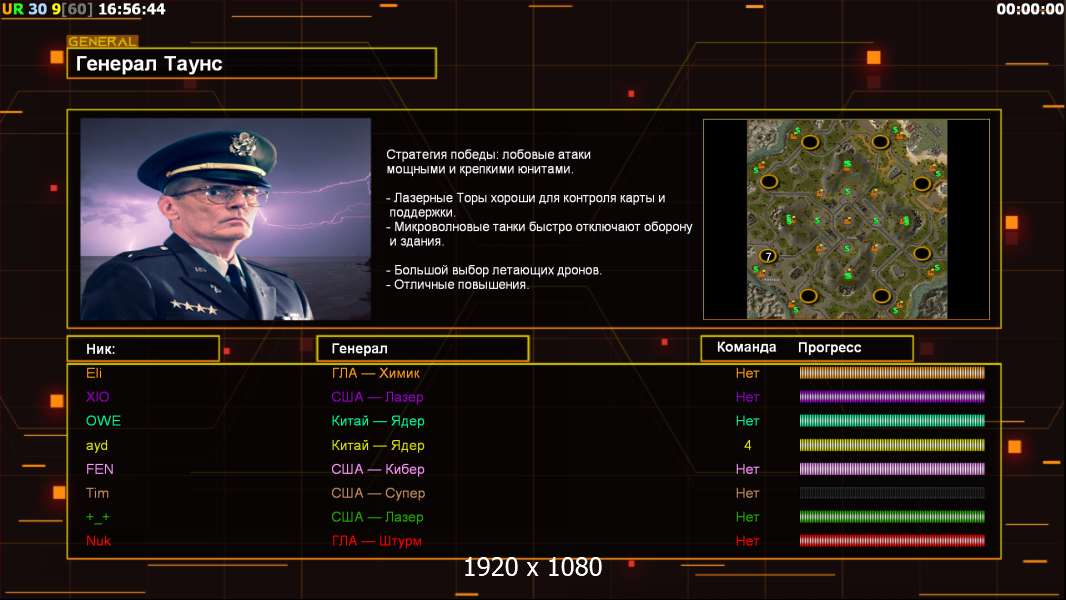
Task: Select player nickname Nuk
Action: pos(98,541)
